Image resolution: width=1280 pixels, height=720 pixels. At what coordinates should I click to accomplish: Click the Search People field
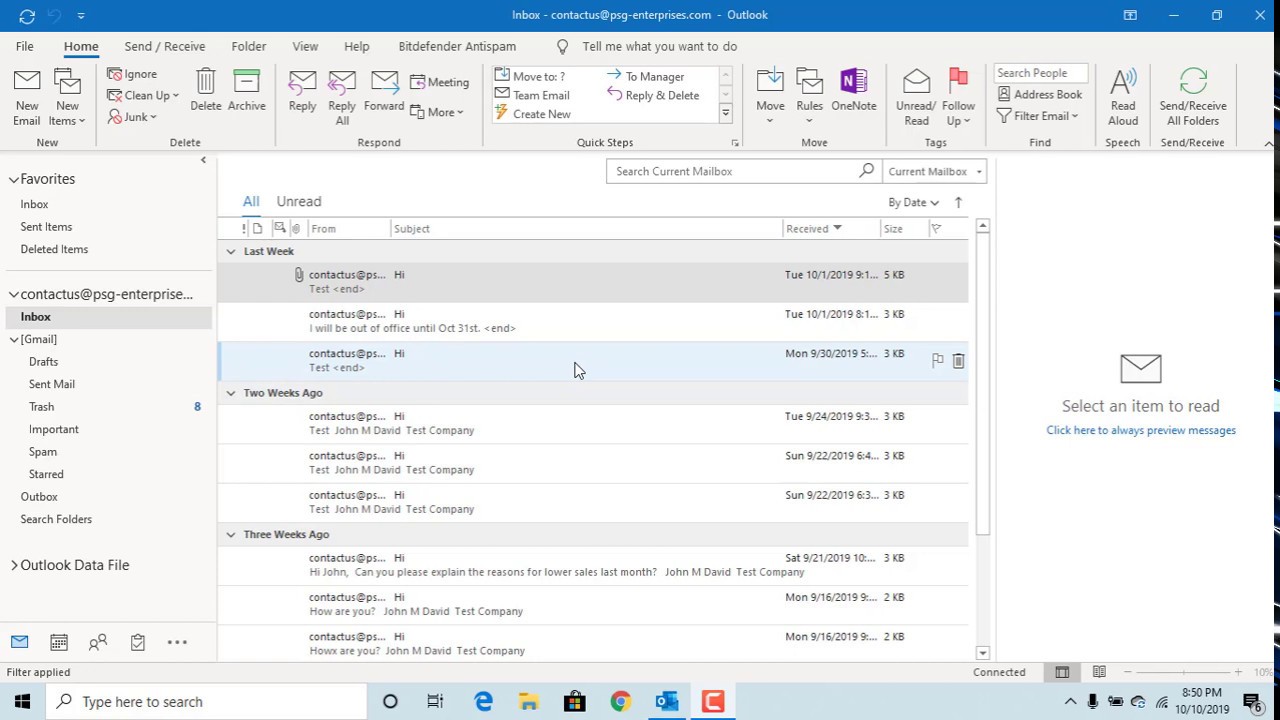tap(1040, 73)
